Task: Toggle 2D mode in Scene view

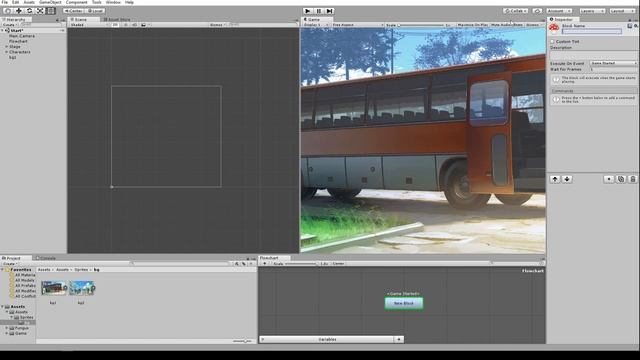Action: coord(116,25)
